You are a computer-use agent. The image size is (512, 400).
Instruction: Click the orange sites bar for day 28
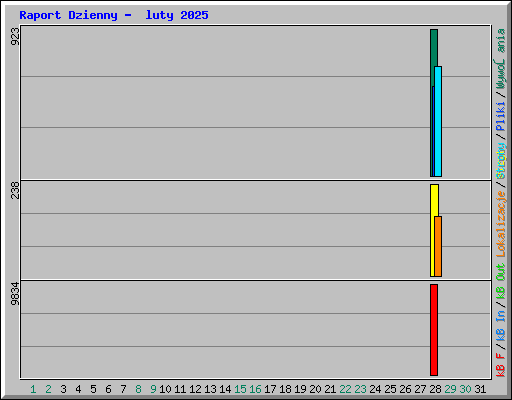pyautogui.click(x=438, y=246)
